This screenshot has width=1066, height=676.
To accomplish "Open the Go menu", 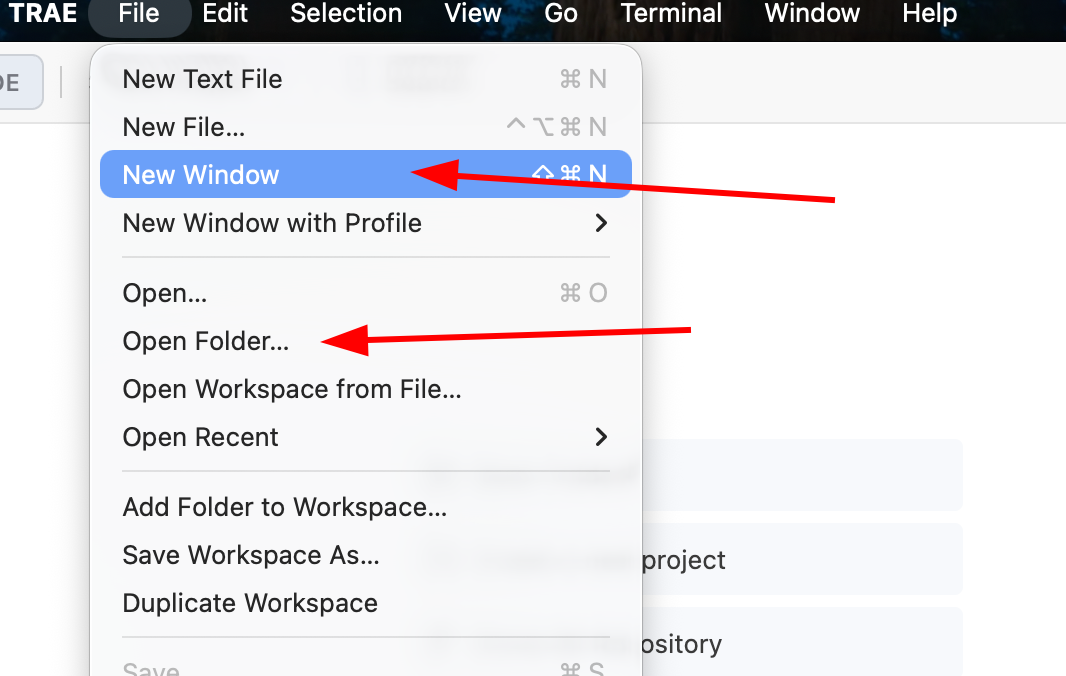I will click(x=561, y=14).
